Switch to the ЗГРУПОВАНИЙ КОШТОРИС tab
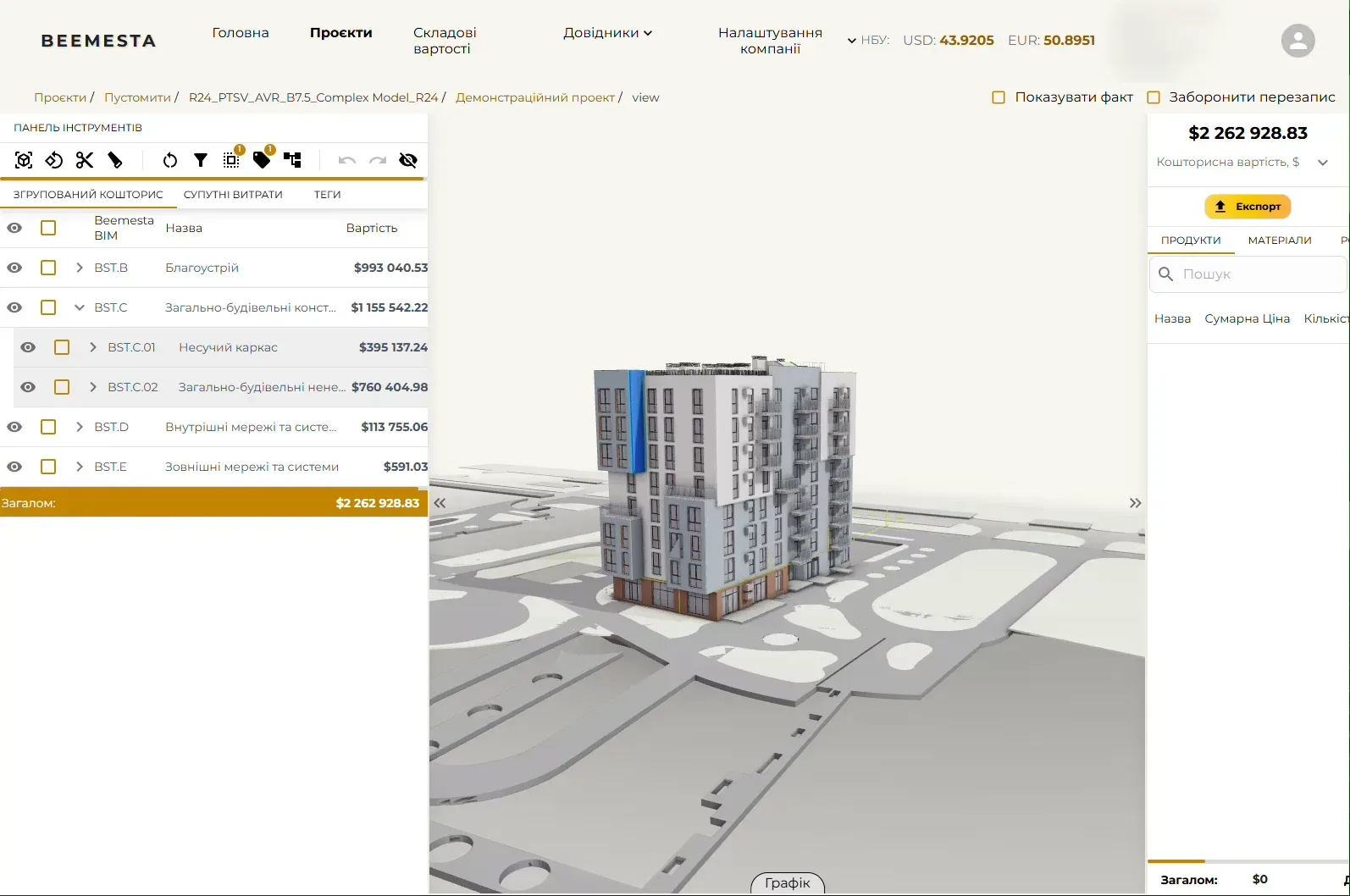This screenshot has height=896, width=1350. (88, 195)
